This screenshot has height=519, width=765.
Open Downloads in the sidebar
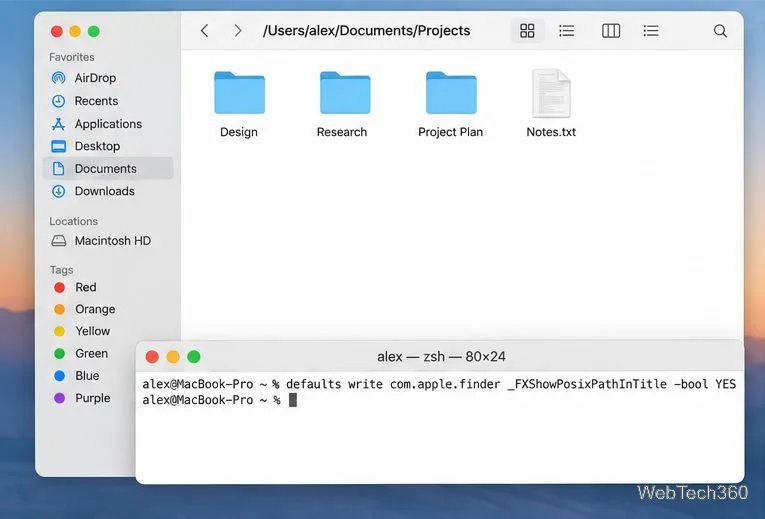(108, 191)
